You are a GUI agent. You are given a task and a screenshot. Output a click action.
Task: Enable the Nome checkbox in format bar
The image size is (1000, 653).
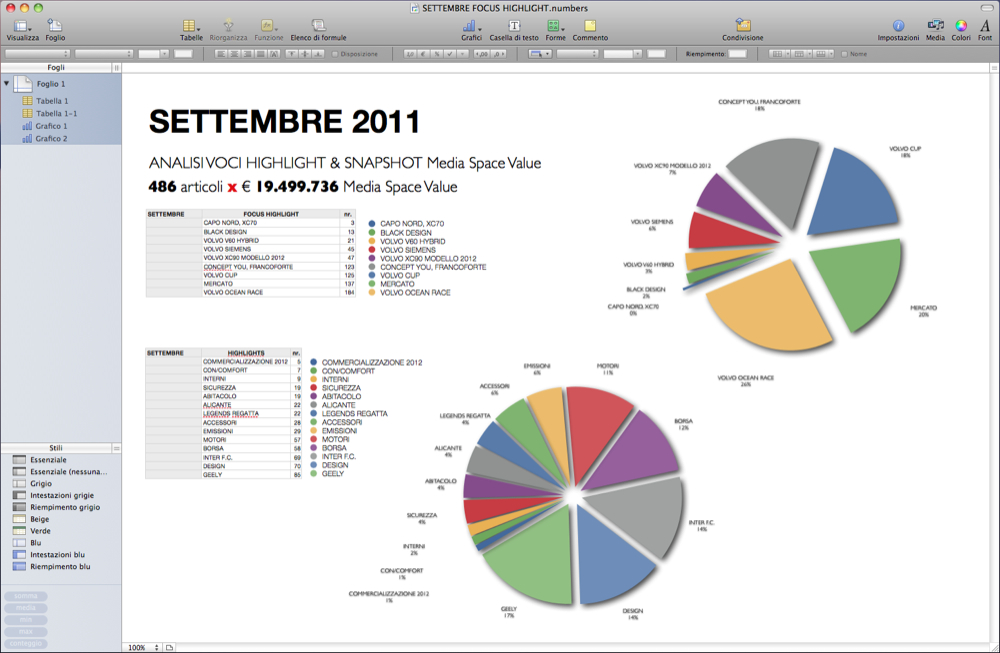click(844, 54)
